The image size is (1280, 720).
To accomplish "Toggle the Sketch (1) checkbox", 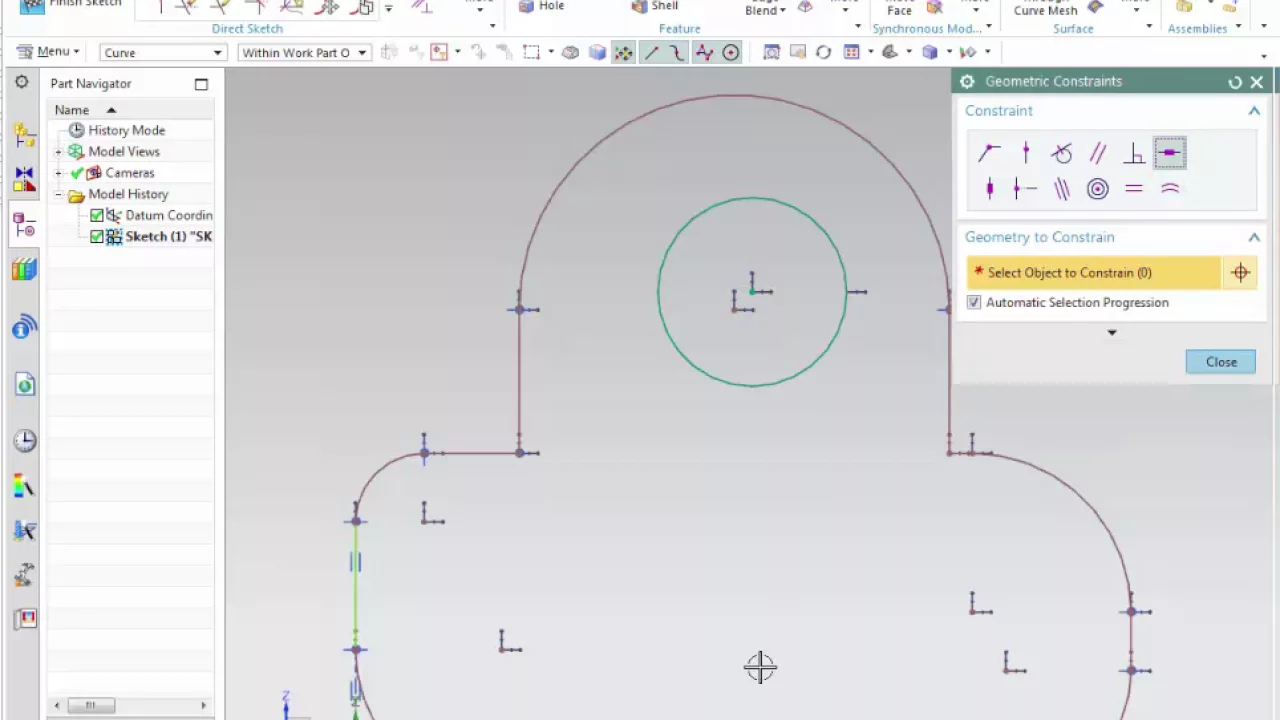I will pyautogui.click(x=97, y=236).
